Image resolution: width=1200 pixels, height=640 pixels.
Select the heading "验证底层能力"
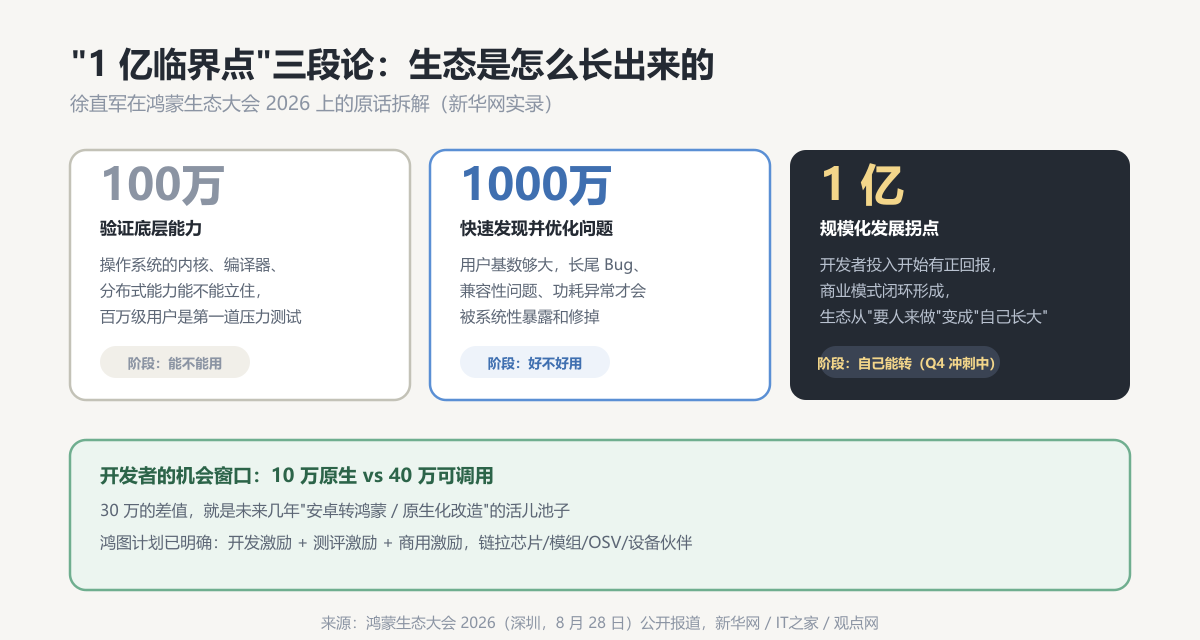151,229
